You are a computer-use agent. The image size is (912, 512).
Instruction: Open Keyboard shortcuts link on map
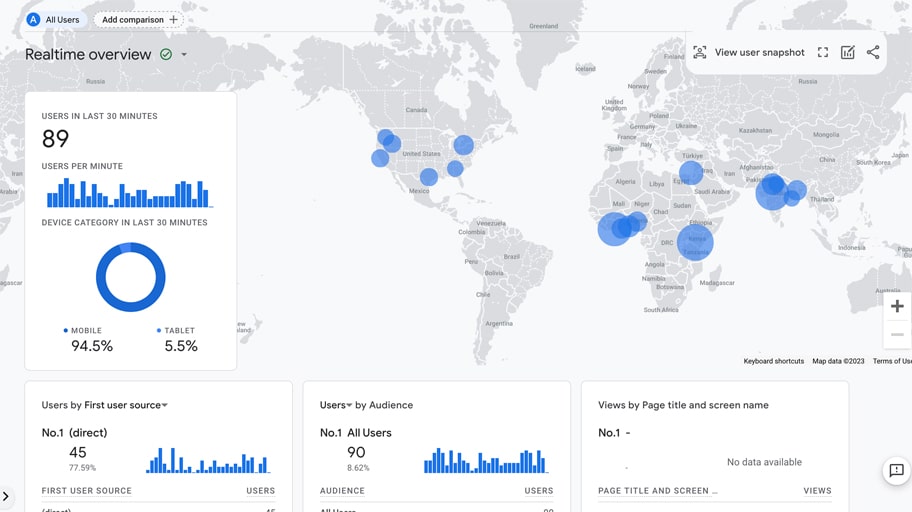773,361
